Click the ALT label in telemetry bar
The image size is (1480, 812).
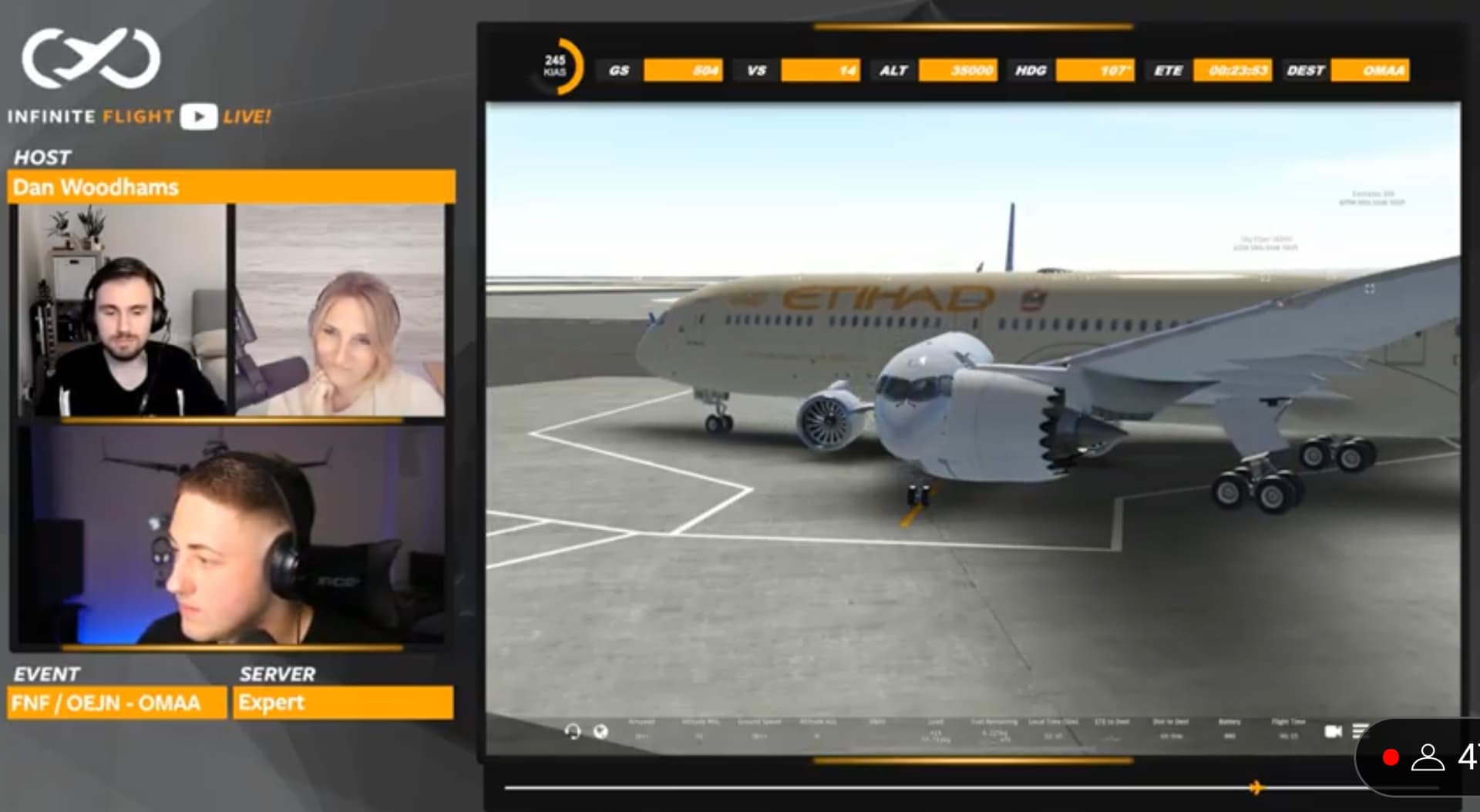(x=893, y=70)
